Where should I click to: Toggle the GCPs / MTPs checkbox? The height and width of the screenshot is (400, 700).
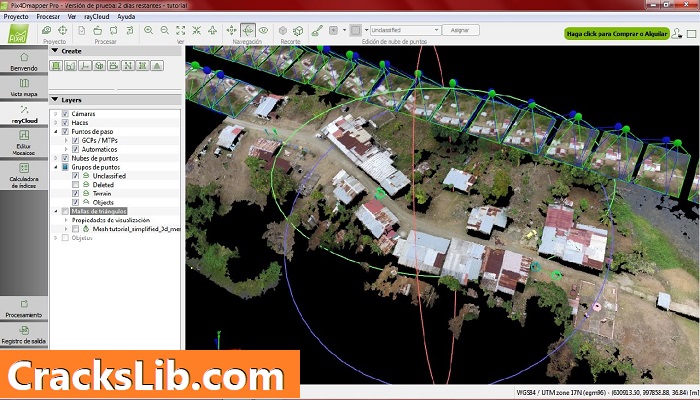[x=75, y=141]
